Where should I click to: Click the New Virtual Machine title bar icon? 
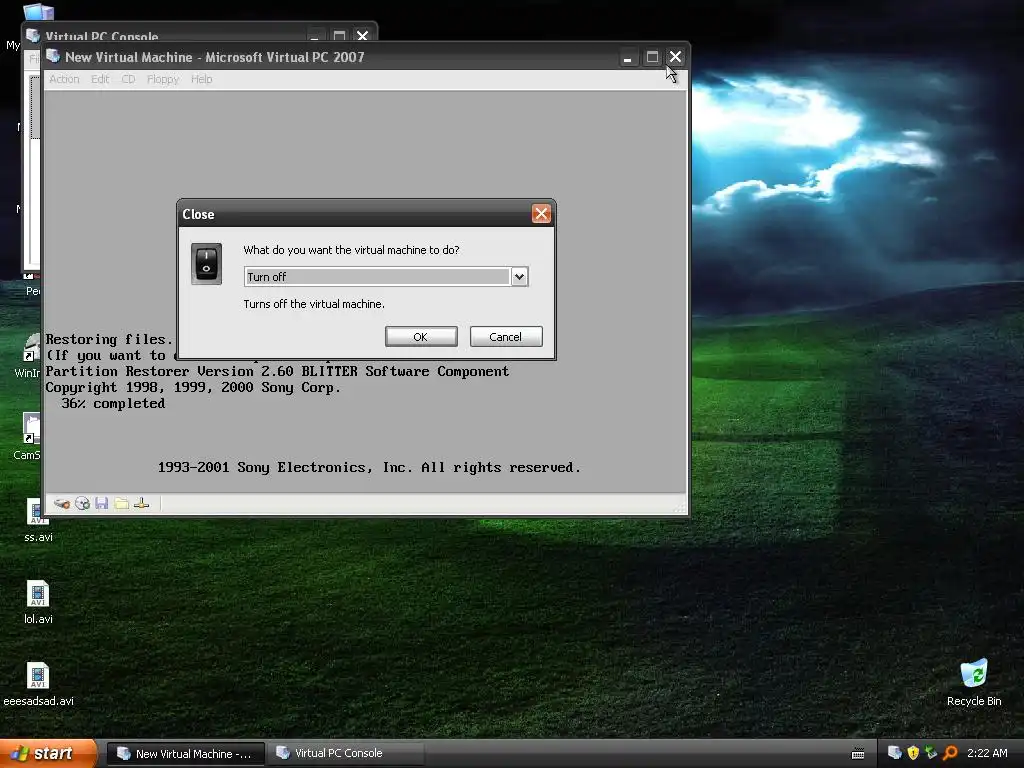point(54,57)
